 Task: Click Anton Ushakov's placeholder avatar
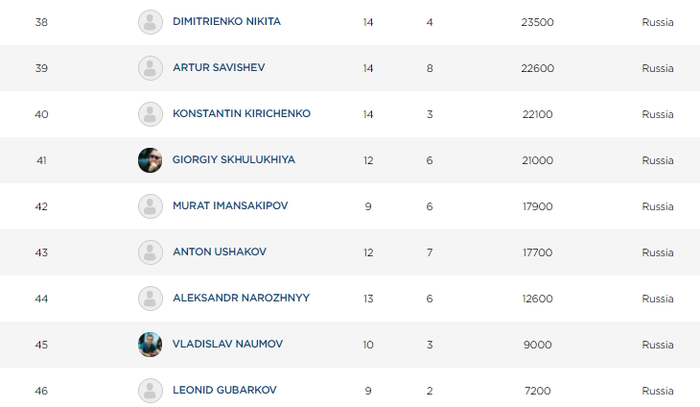click(x=150, y=252)
